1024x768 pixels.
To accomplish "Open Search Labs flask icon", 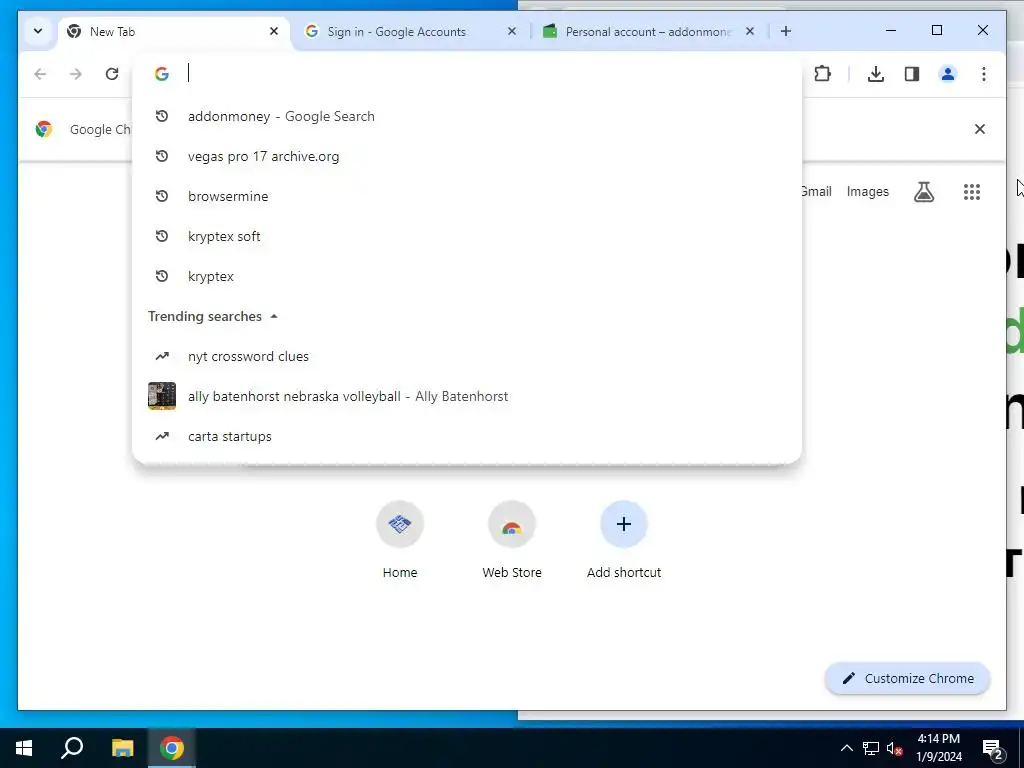I will click(x=923, y=191).
